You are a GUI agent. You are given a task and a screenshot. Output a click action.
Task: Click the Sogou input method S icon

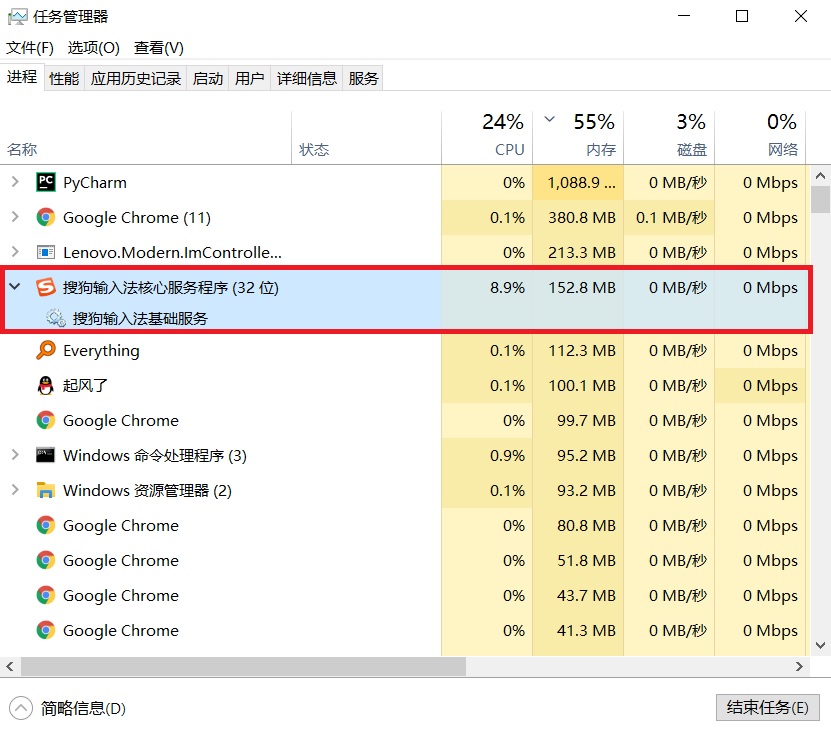[x=46, y=287]
